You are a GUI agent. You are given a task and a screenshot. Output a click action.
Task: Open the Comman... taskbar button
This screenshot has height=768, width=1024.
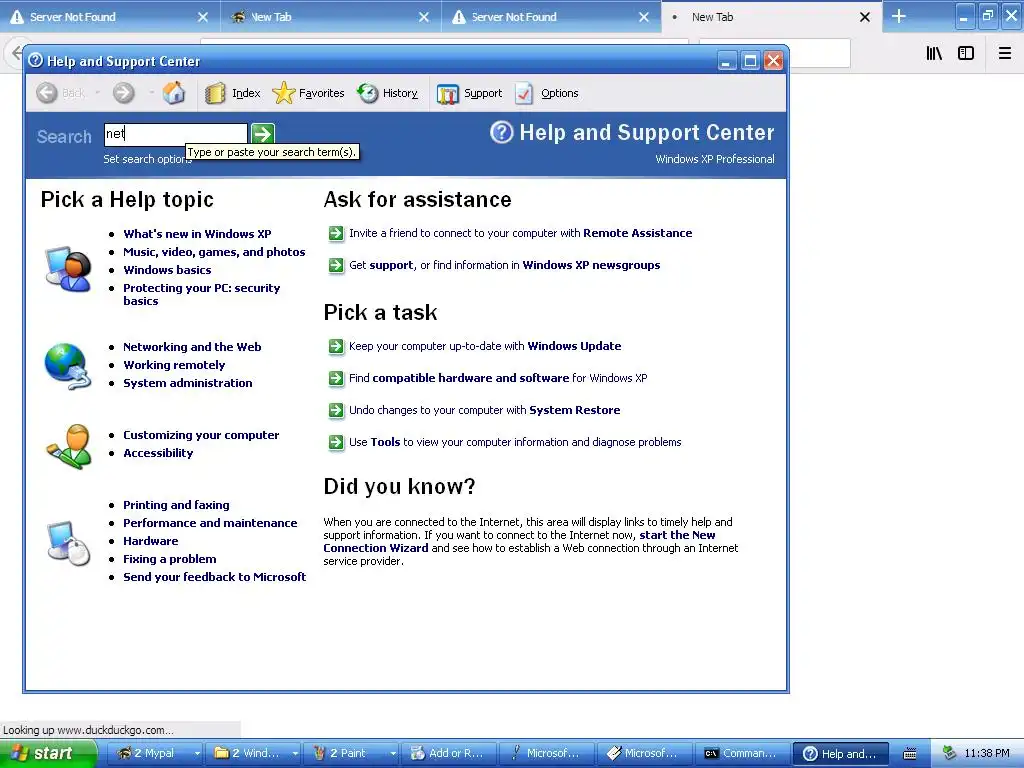[x=742, y=754]
